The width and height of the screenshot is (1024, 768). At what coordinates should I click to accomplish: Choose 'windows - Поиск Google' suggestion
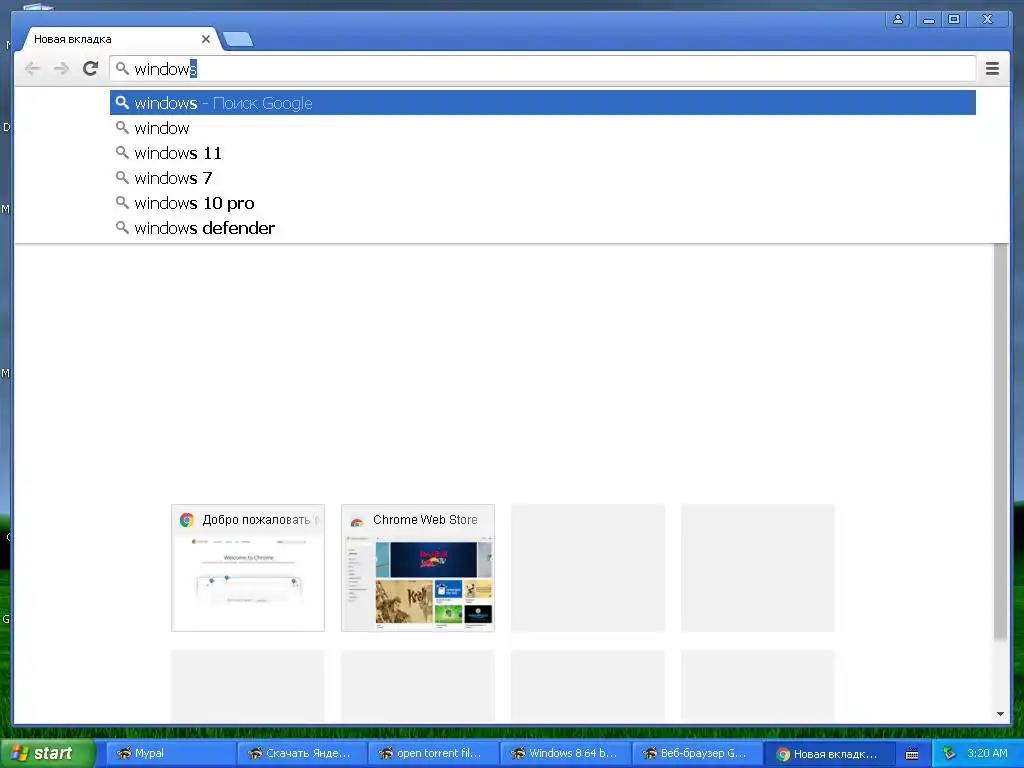(543, 103)
